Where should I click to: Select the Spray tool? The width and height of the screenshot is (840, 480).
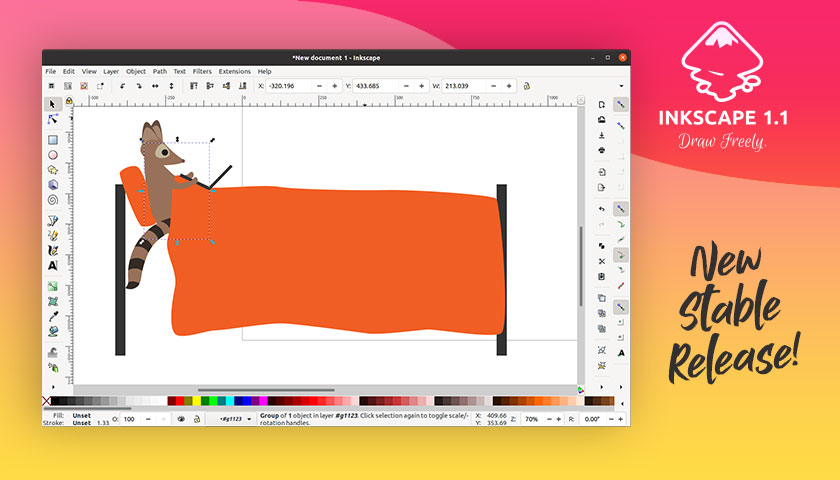coord(52,367)
